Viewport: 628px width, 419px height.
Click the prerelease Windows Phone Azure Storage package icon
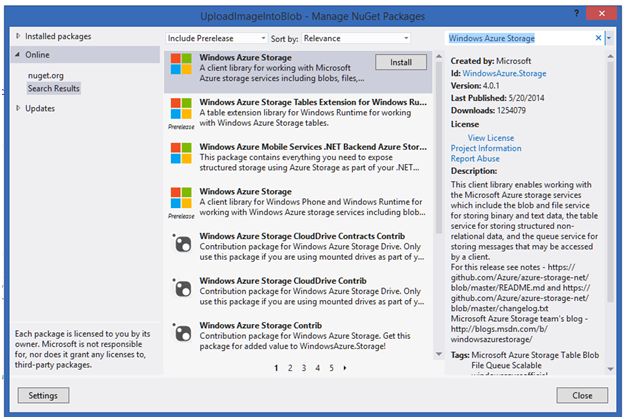pyautogui.click(x=181, y=198)
